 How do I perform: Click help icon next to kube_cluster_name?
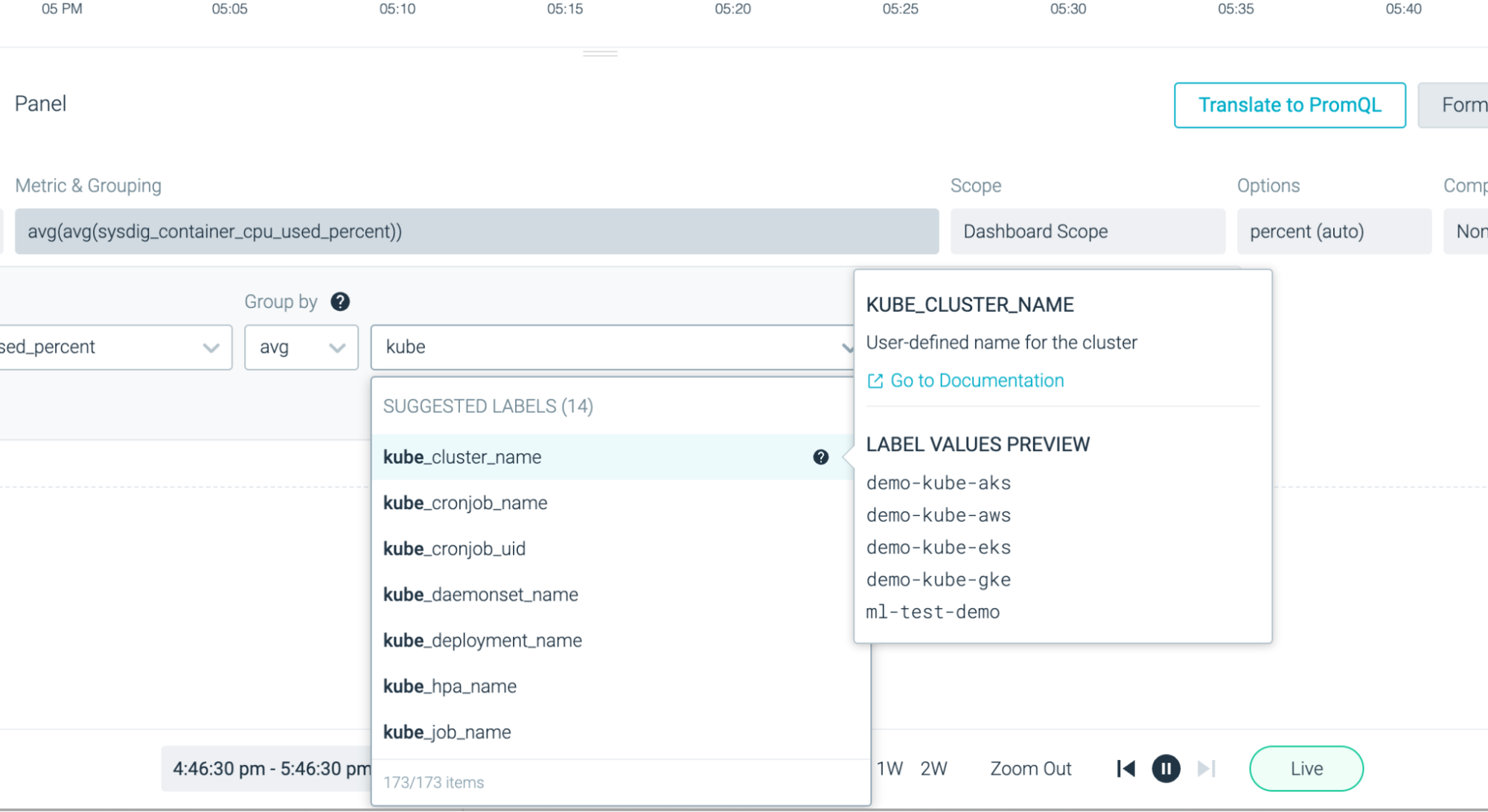pos(820,457)
